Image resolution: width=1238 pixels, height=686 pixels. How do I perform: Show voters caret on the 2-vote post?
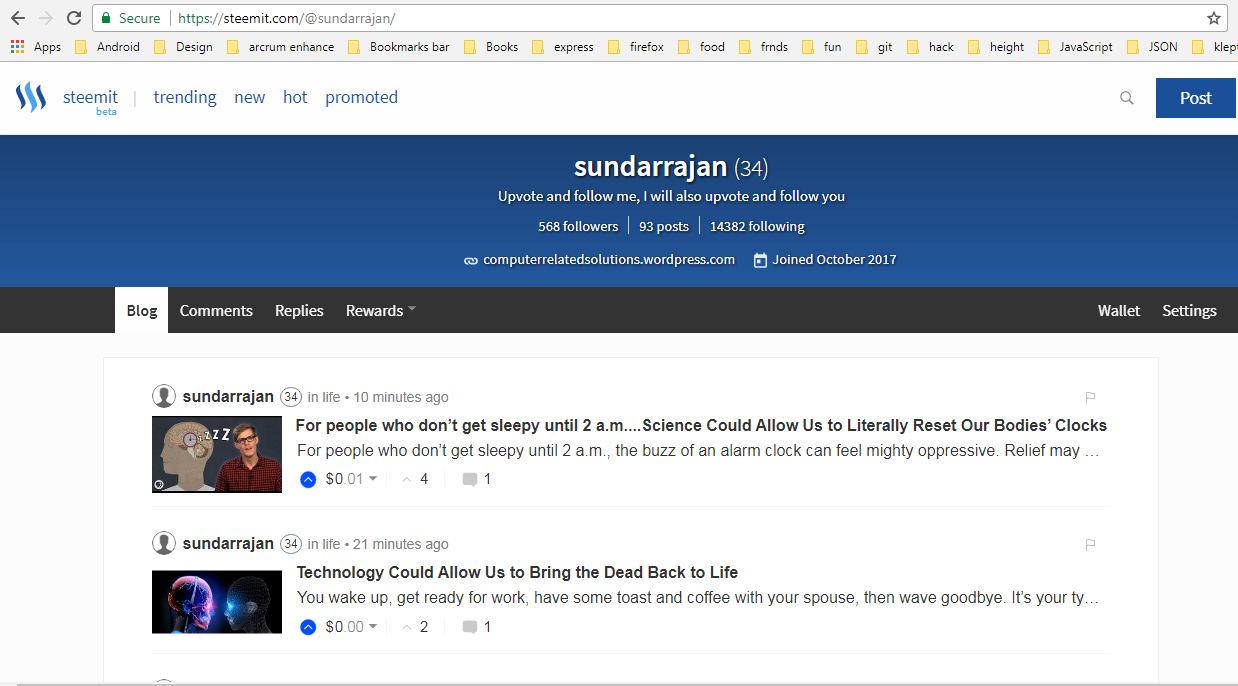pos(407,627)
